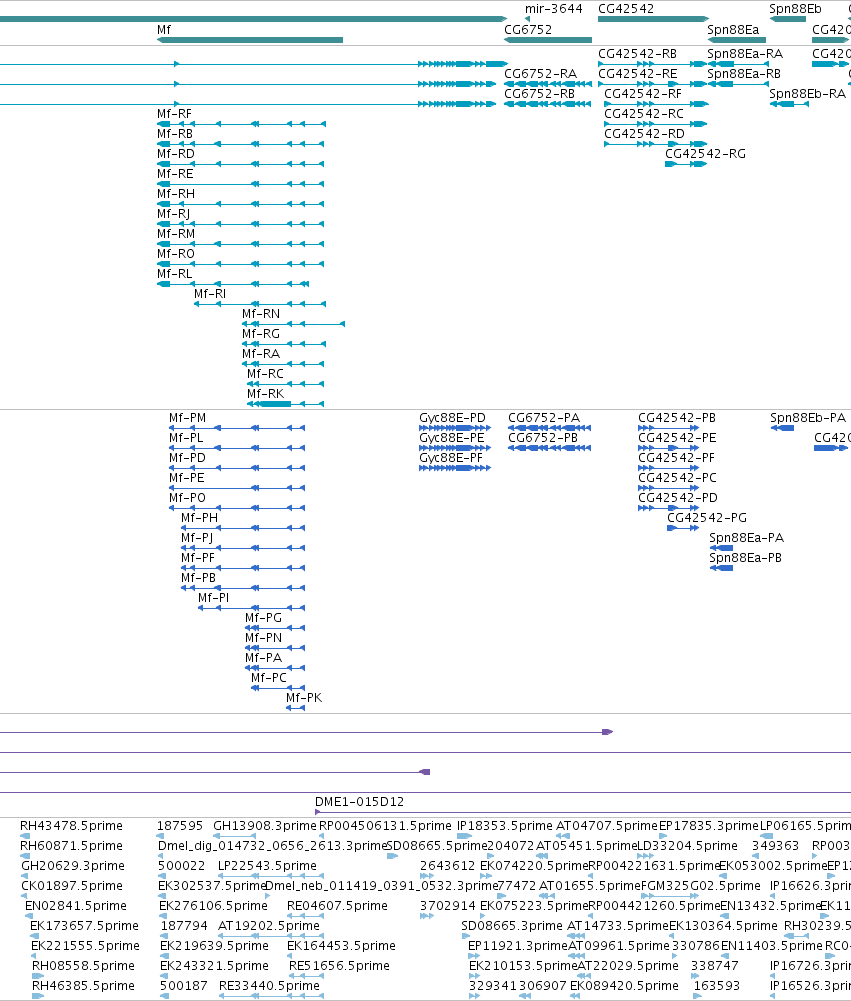
Task: Click EST RE04607.5prime
Action: (x=337, y=905)
